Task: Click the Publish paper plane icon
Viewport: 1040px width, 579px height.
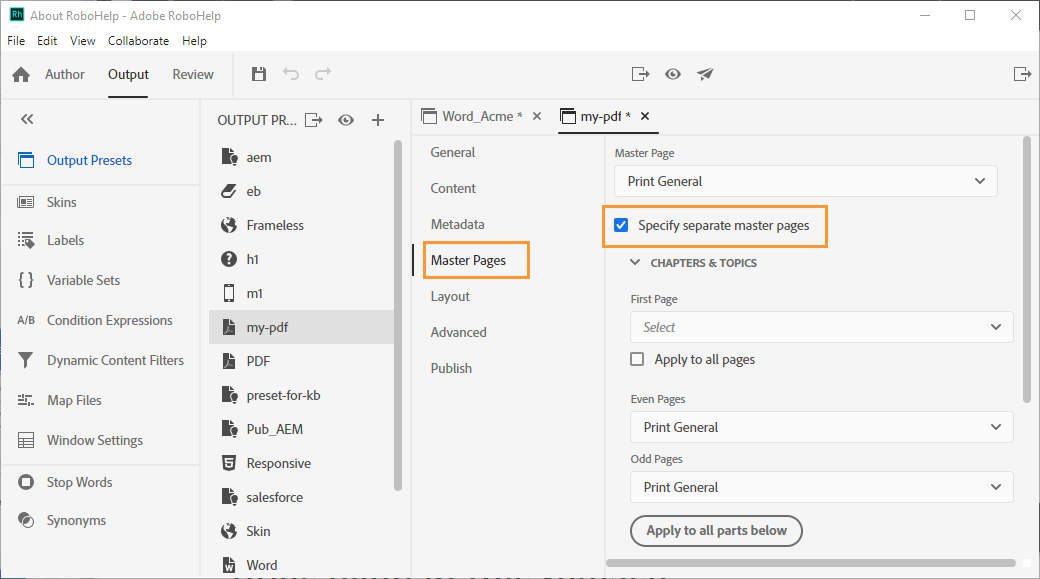Action: (705, 74)
